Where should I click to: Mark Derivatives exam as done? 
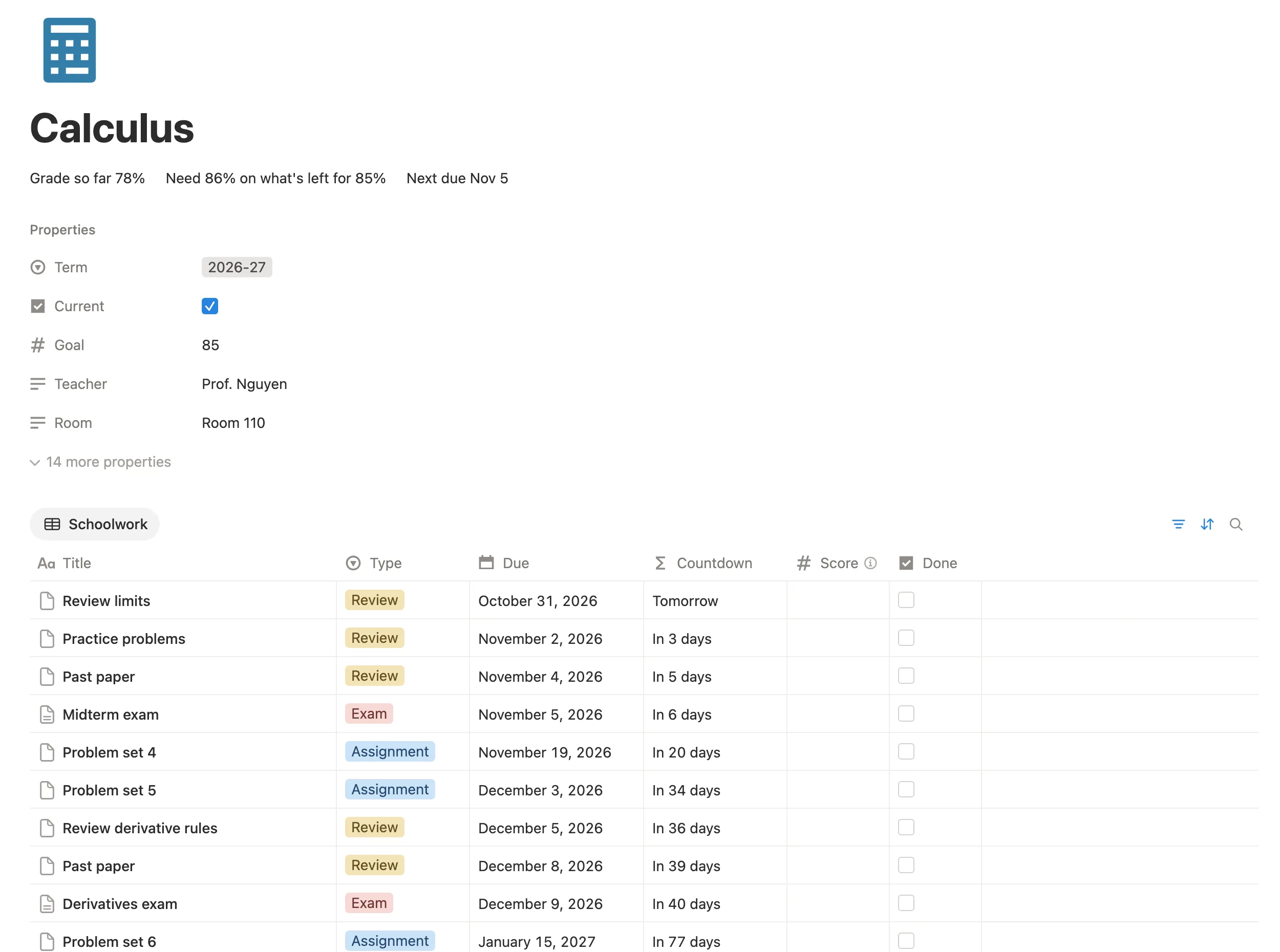905,903
